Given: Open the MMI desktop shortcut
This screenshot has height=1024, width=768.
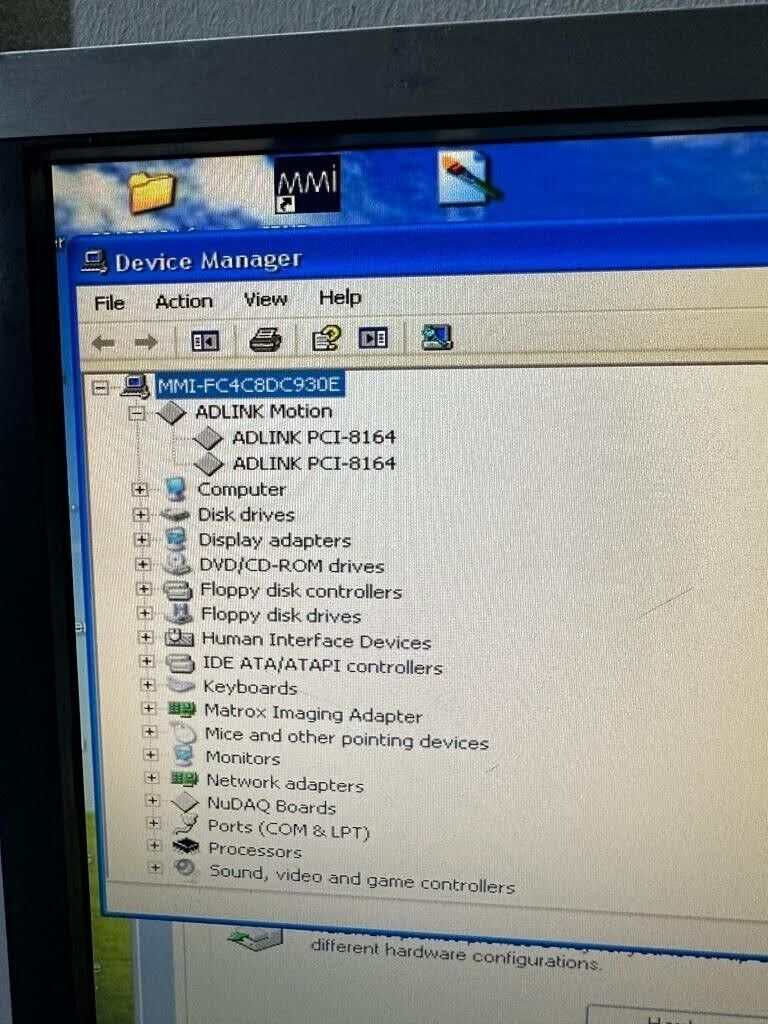Looking at the screenshot, I should point(306,185).
